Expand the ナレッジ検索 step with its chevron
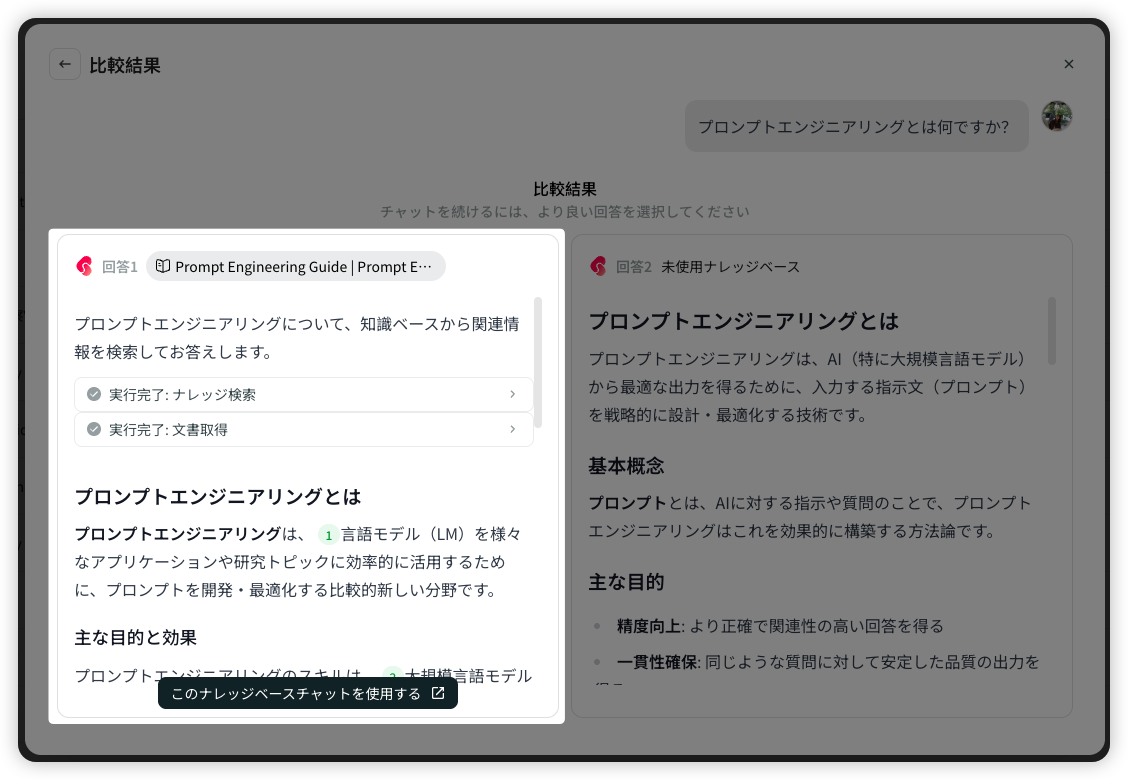Screen dimensions: 1128x780 [x=513, y=394]
